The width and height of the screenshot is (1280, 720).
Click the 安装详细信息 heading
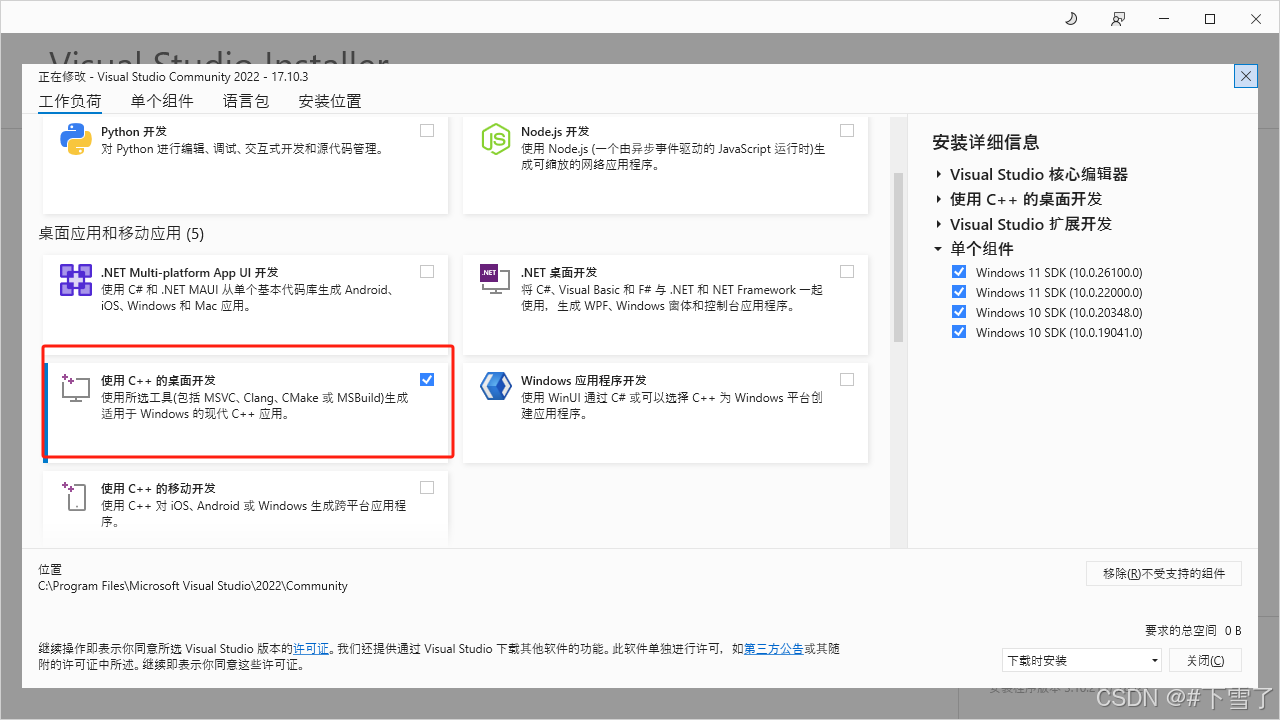986,142
